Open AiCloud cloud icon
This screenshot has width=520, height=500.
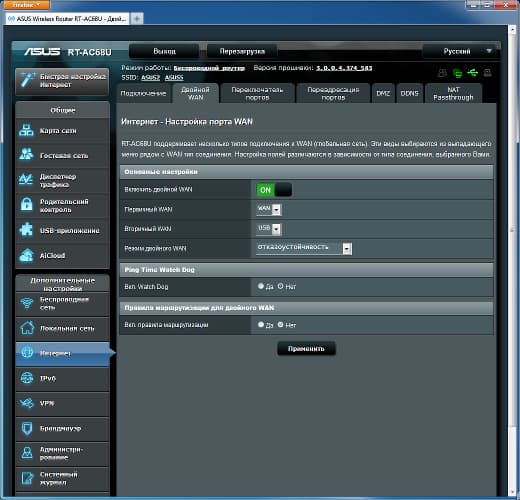[x=26, y=255]
